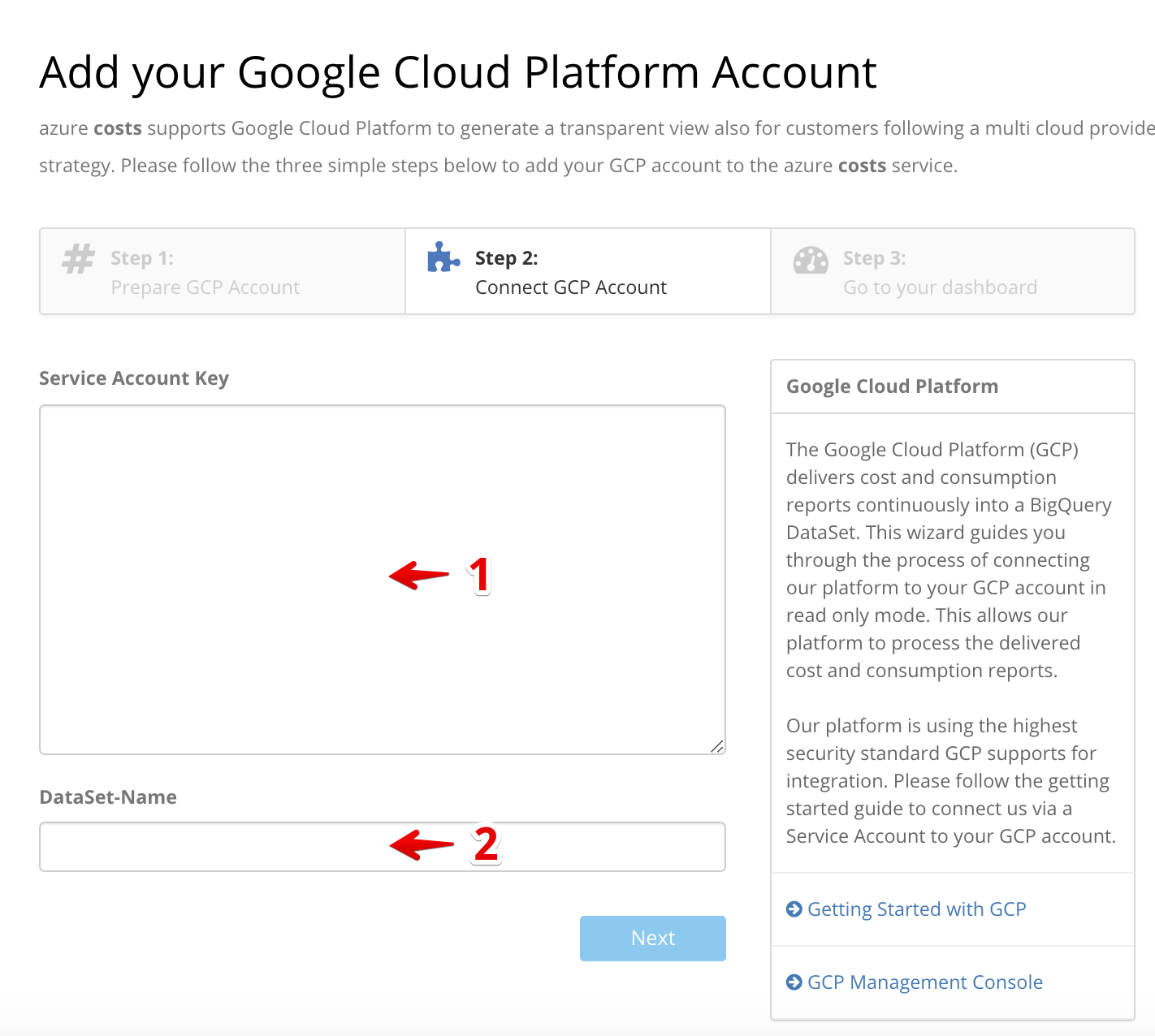The image size is (1155, 1036).
Task: Click the dashboard gauge icon in Step 3
Action: [x=810, y=261]
